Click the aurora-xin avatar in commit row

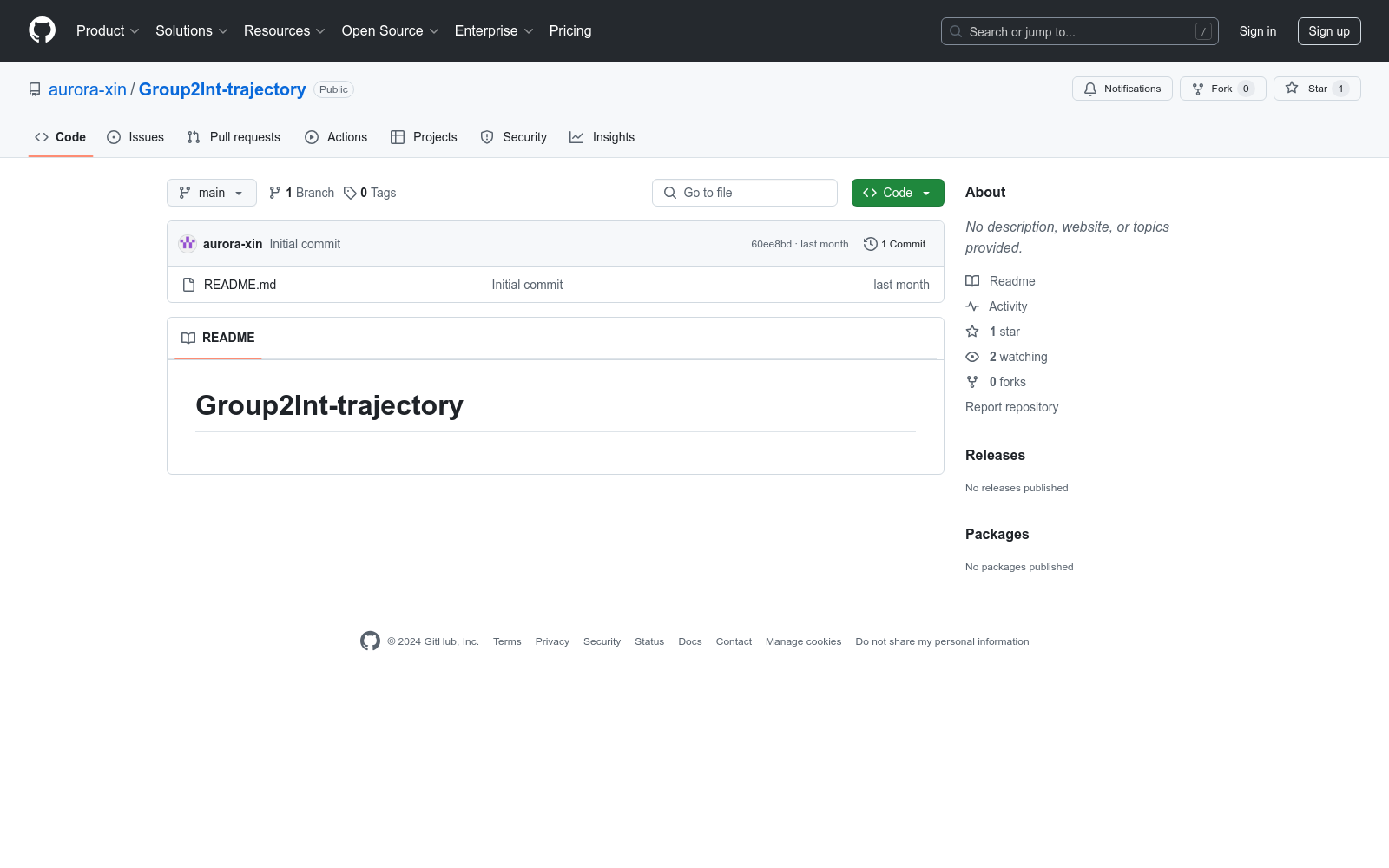[x=188, y=244]
